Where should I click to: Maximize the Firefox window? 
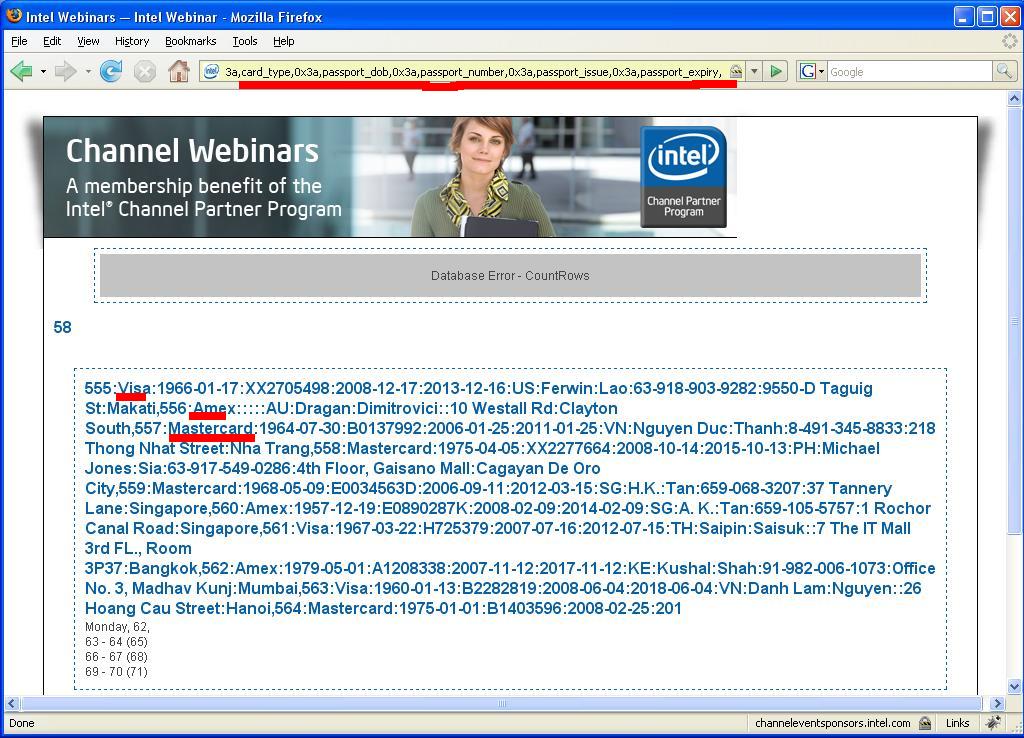[987, 16]
